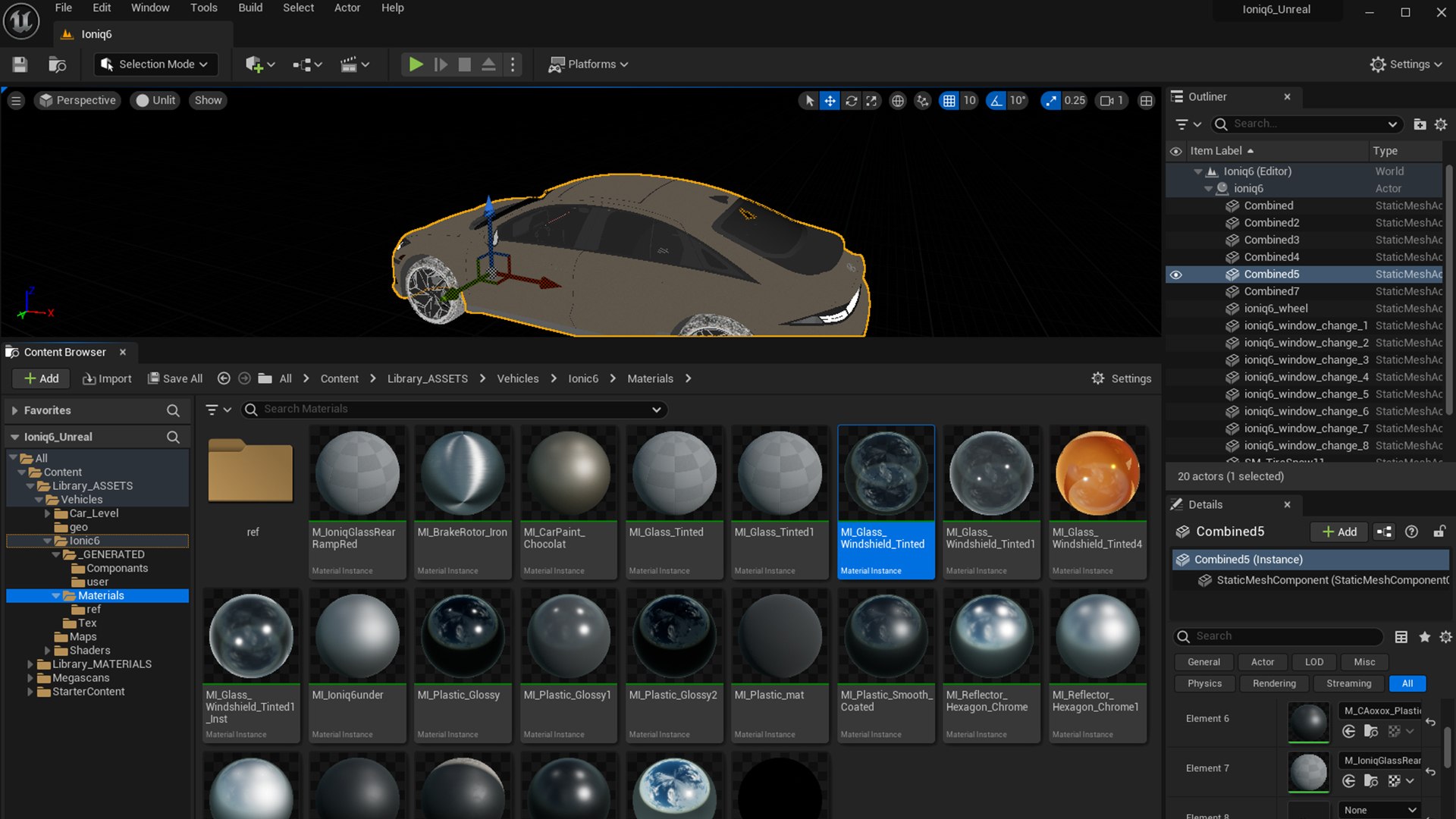The height and width of the screenshot is (819, 1456).
Task: Activate the translate move tool in viewport
Action: click(x=830, y=100)
